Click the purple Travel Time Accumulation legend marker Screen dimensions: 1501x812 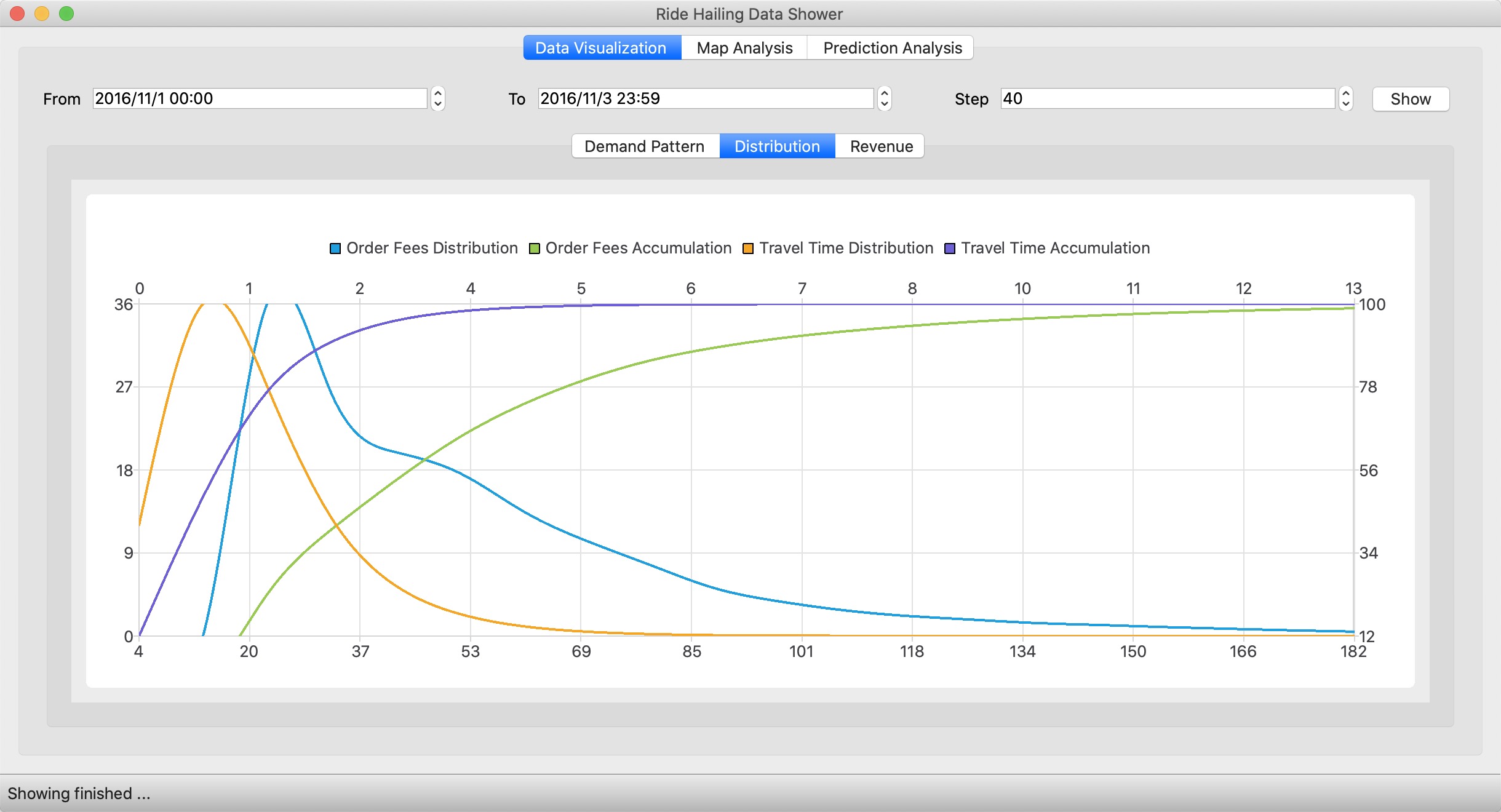(950, 249)
